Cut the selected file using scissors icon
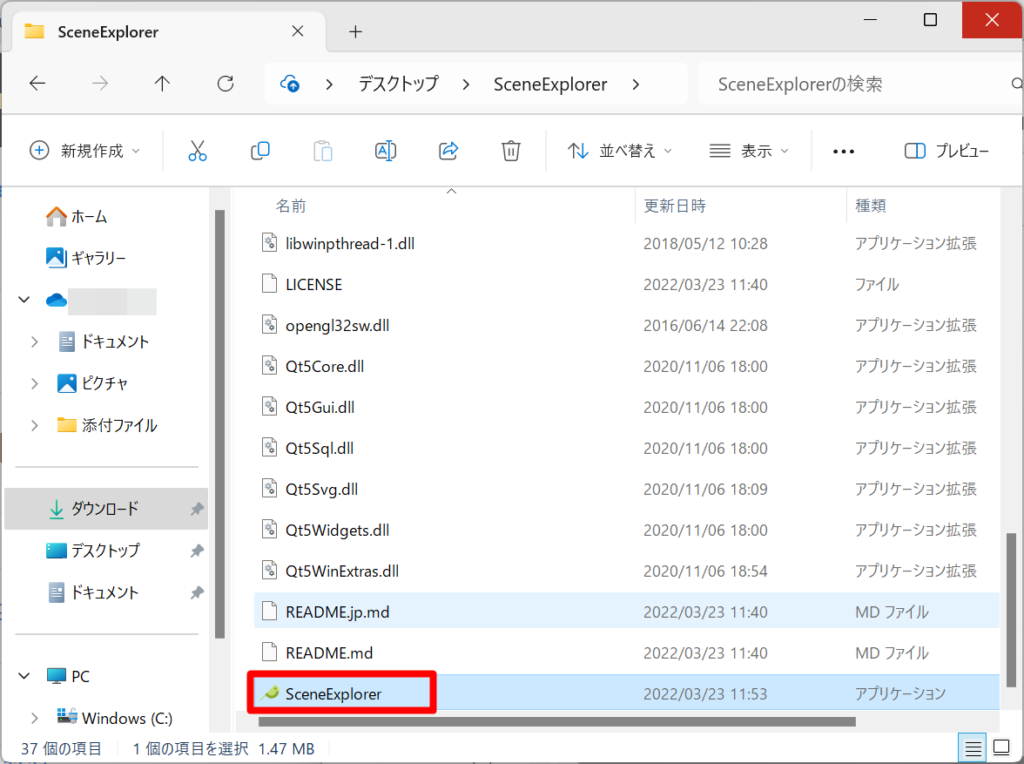Viewport: 1024px width, 764px height. pyautogui.click(x=197, y=150)
